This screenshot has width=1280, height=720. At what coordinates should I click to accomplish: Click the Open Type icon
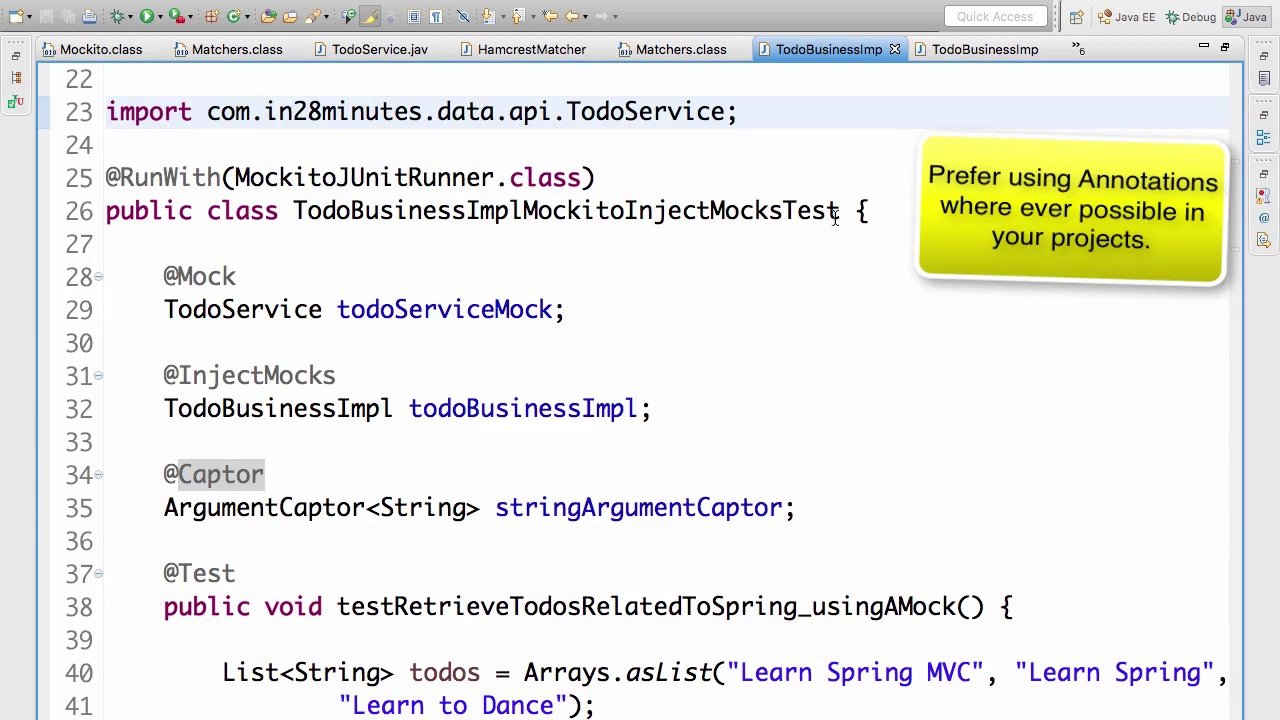point(269,16)
